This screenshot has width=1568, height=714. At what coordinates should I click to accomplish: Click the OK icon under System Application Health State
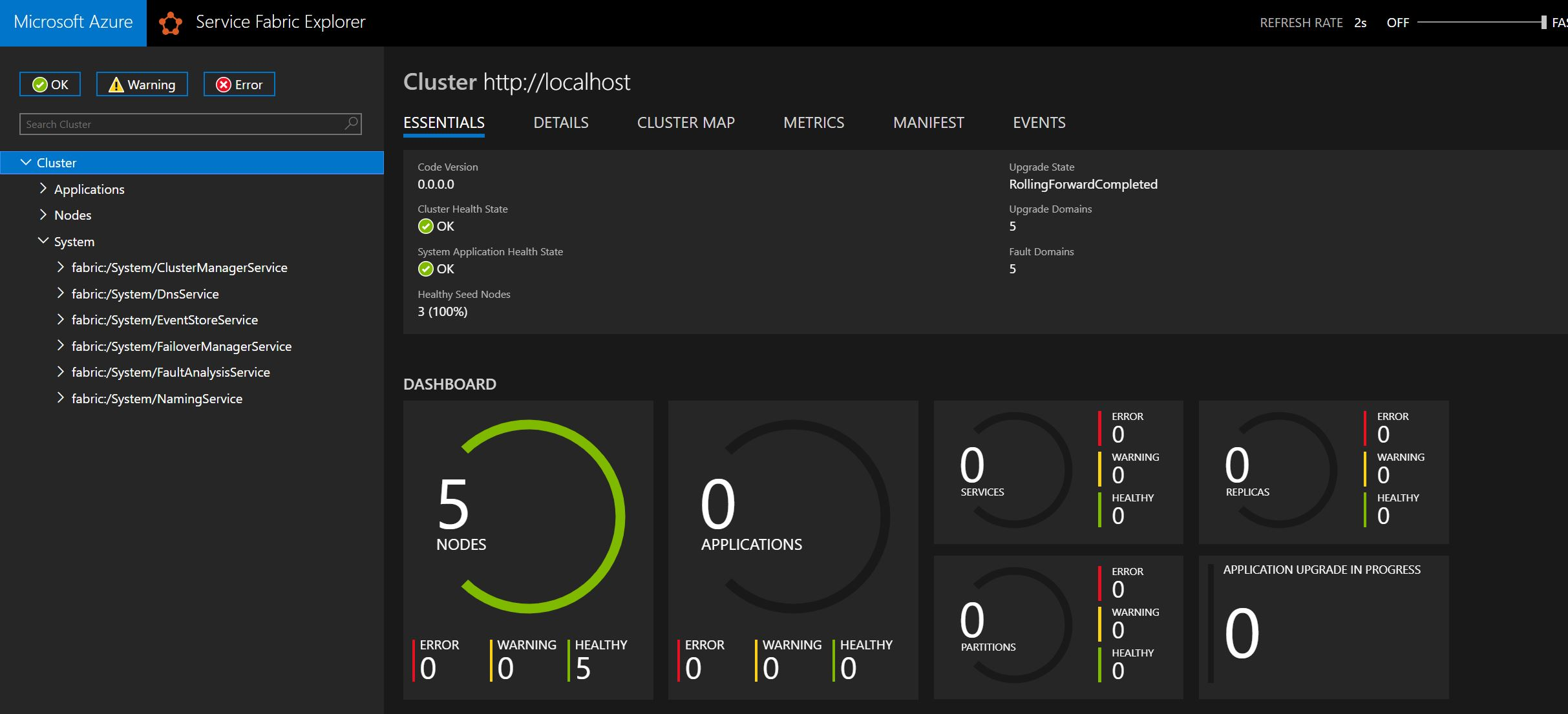point(425,269)
